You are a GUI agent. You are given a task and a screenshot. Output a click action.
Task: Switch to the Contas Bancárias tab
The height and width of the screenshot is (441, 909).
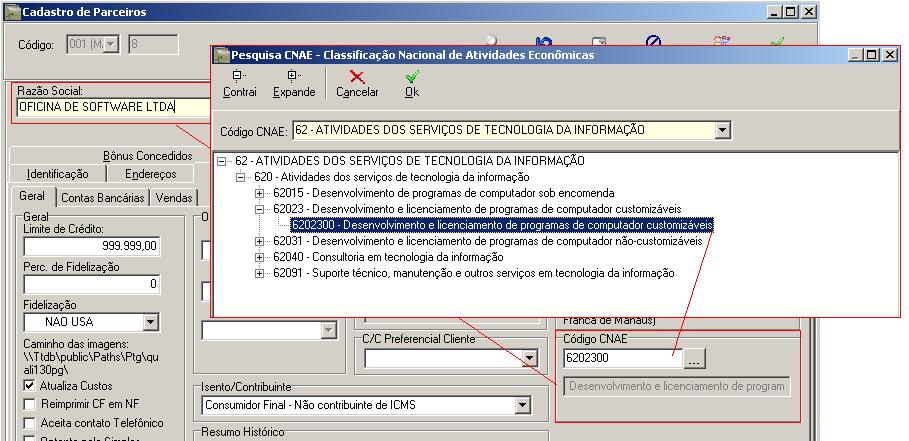click(103, 198)
